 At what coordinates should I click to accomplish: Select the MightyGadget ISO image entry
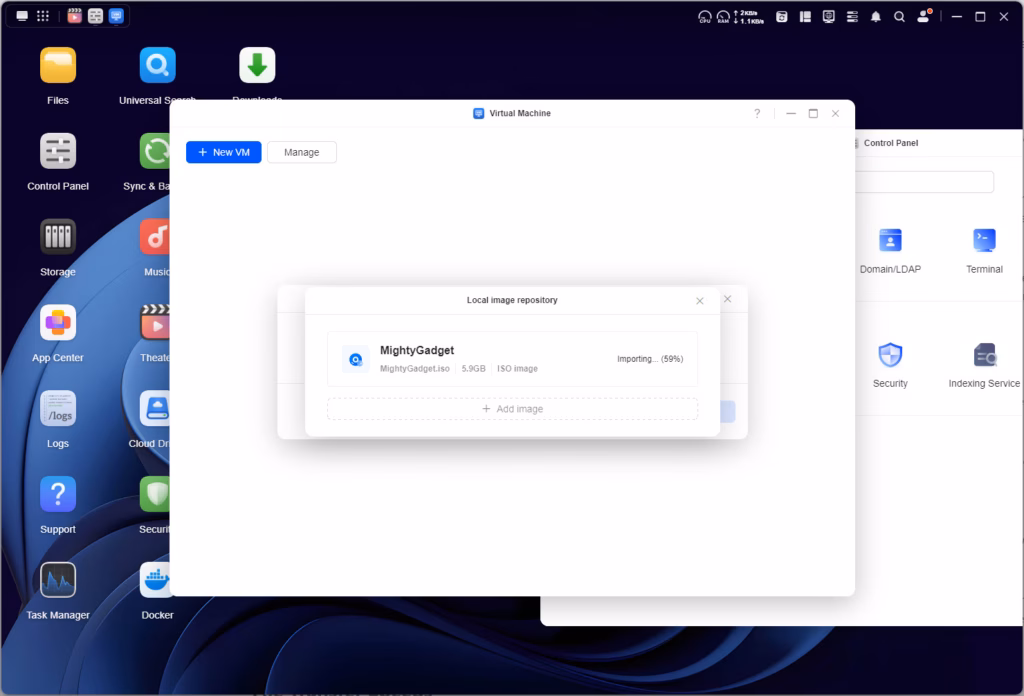pos(512,359)
